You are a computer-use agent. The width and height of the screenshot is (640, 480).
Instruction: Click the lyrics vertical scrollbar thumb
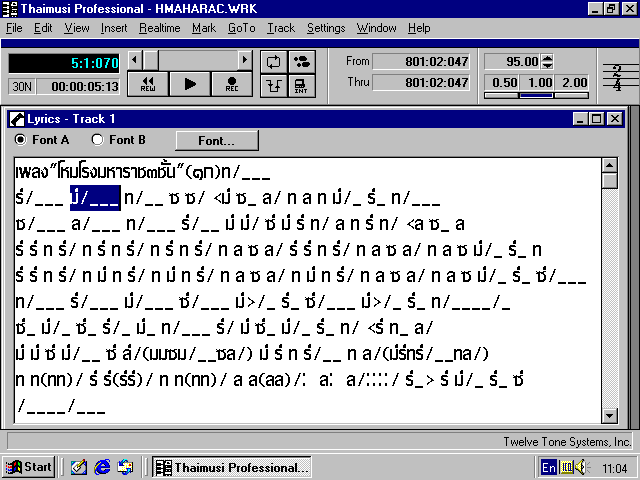(609, 181)
